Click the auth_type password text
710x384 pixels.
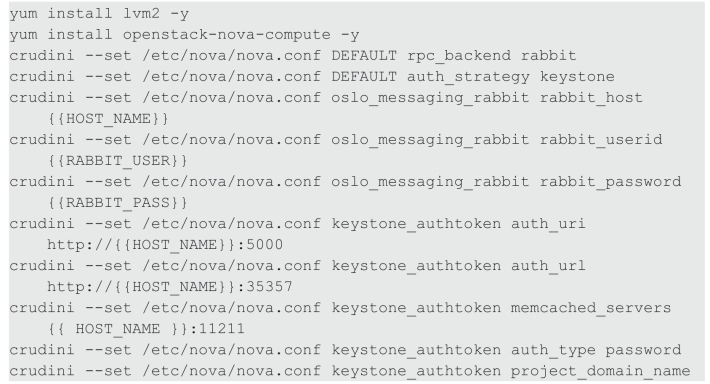596,350
